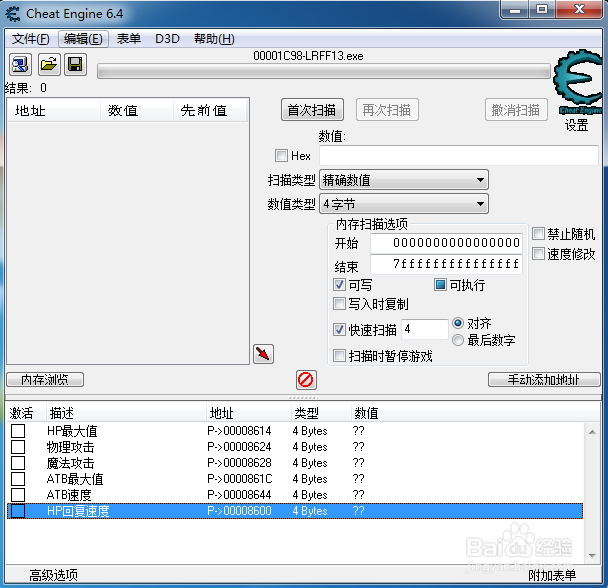
Task: Select address P->00008624
Action: 239,447
